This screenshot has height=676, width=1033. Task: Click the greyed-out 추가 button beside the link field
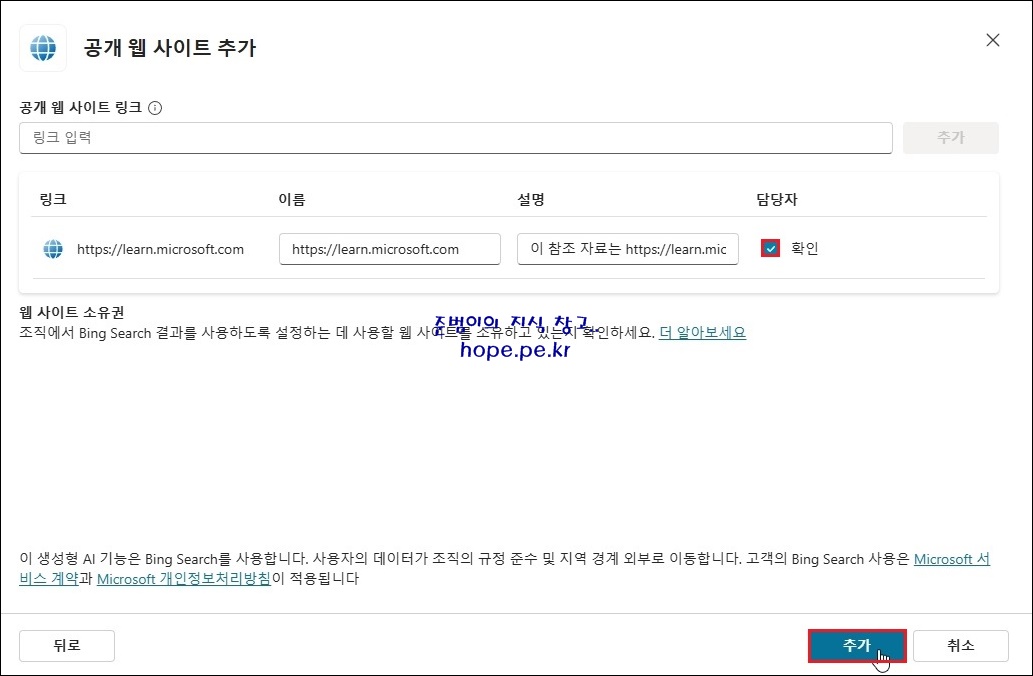tap(951, 138)
